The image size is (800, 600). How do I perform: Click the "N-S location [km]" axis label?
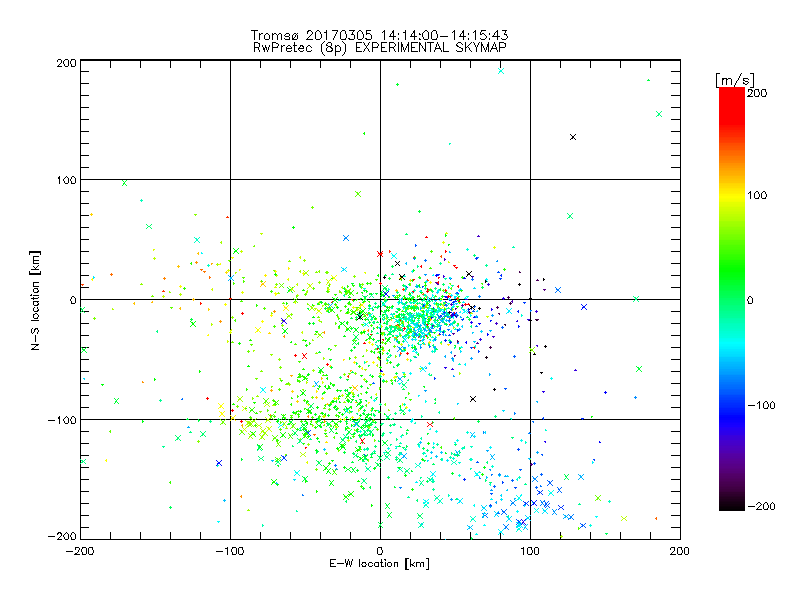tap(35, 300)
